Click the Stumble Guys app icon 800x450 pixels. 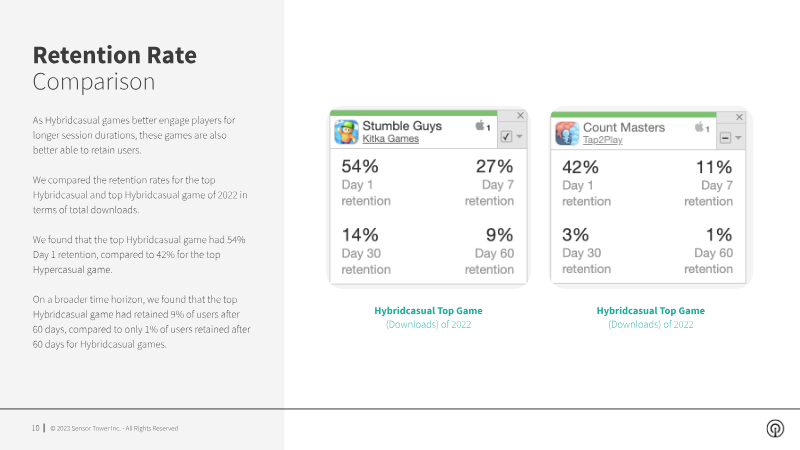point(346,133)
